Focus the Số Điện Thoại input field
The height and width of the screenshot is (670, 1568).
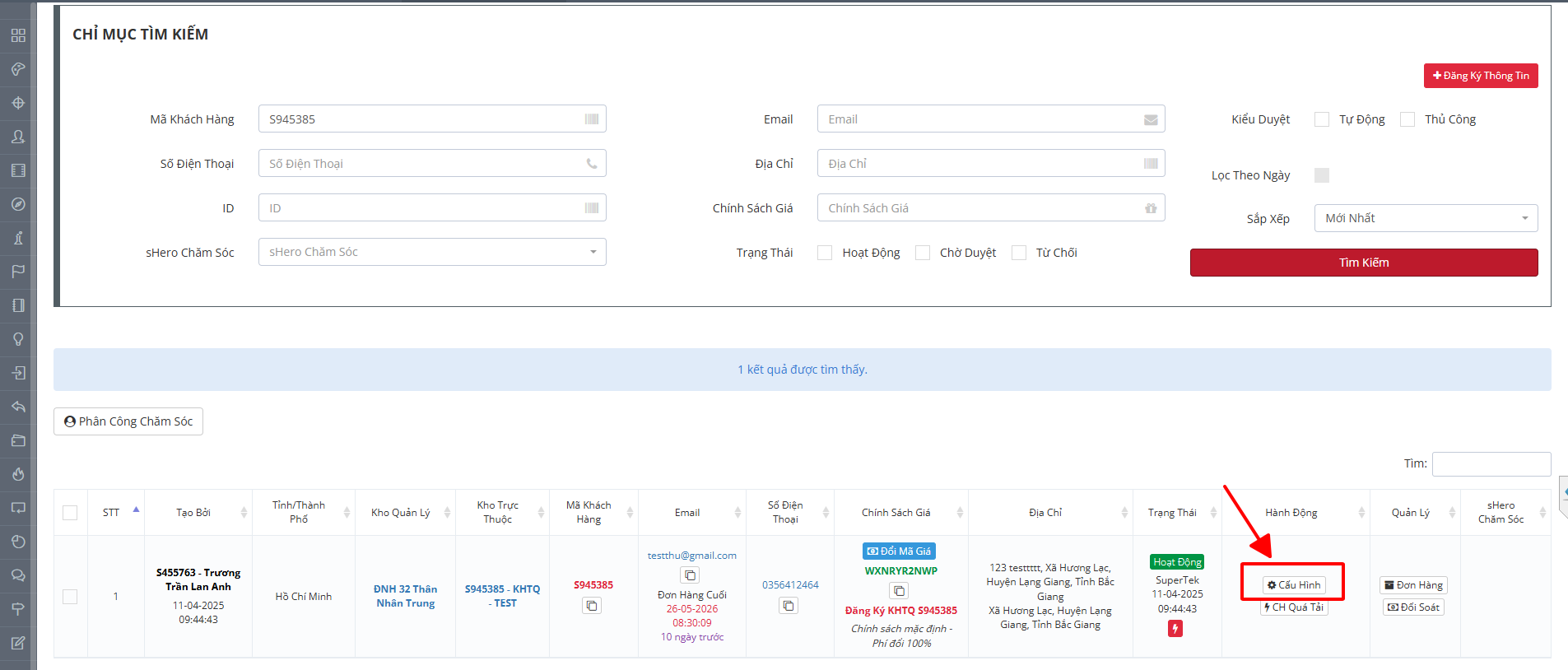pos(432,163)
